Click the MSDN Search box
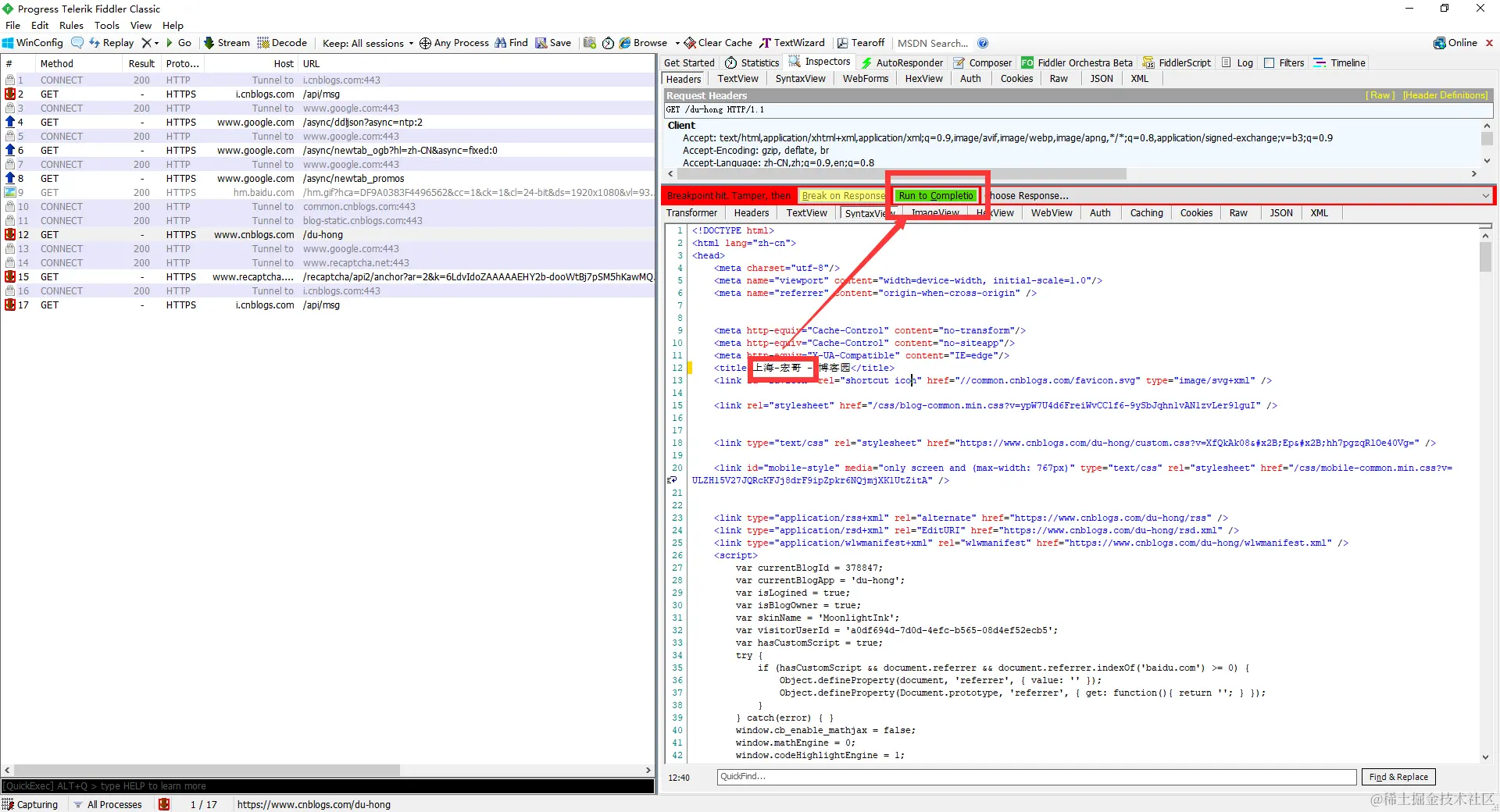 pyautogui.click(x=933, y=43)
